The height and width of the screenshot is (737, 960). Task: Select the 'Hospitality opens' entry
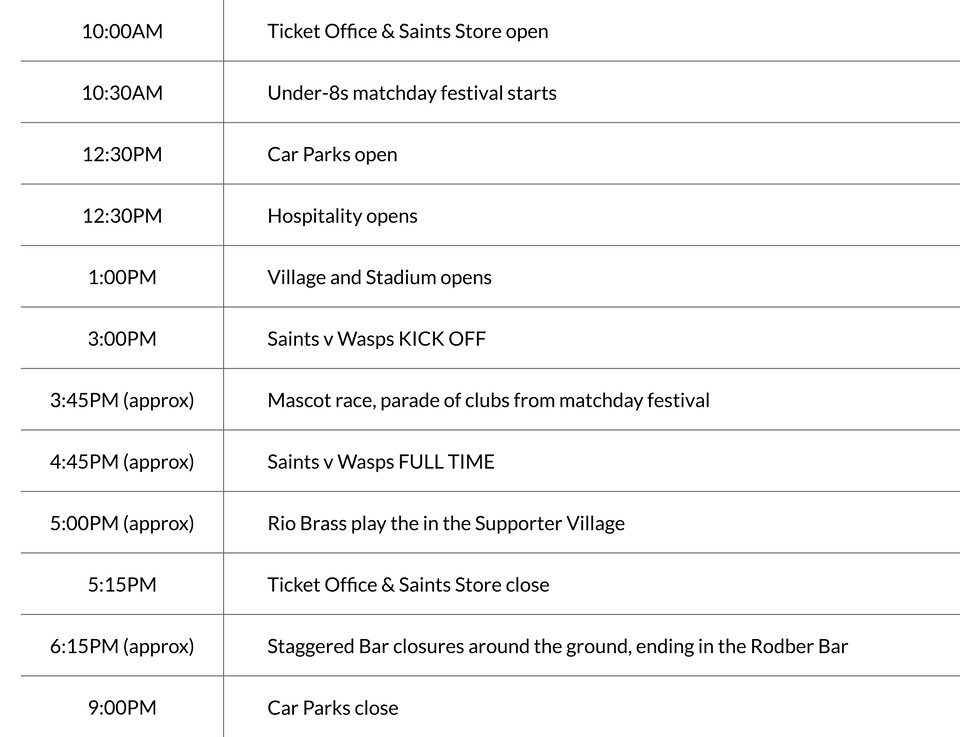point(342,216)
